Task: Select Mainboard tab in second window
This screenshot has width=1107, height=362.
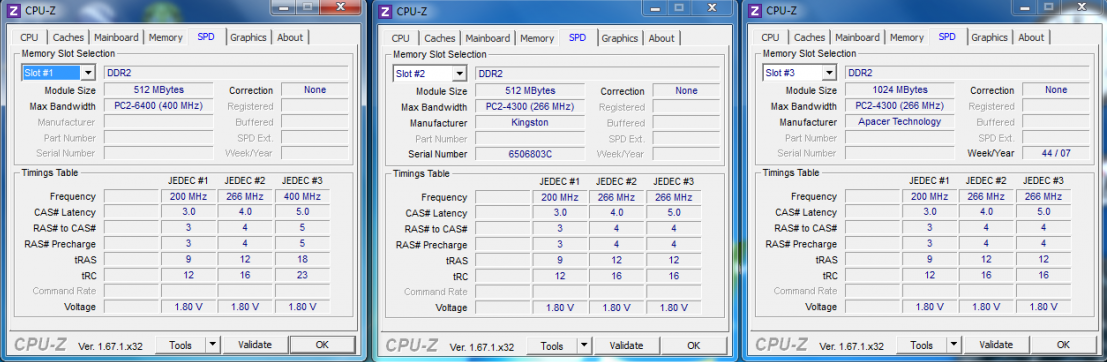Action: tap(488, 38)
